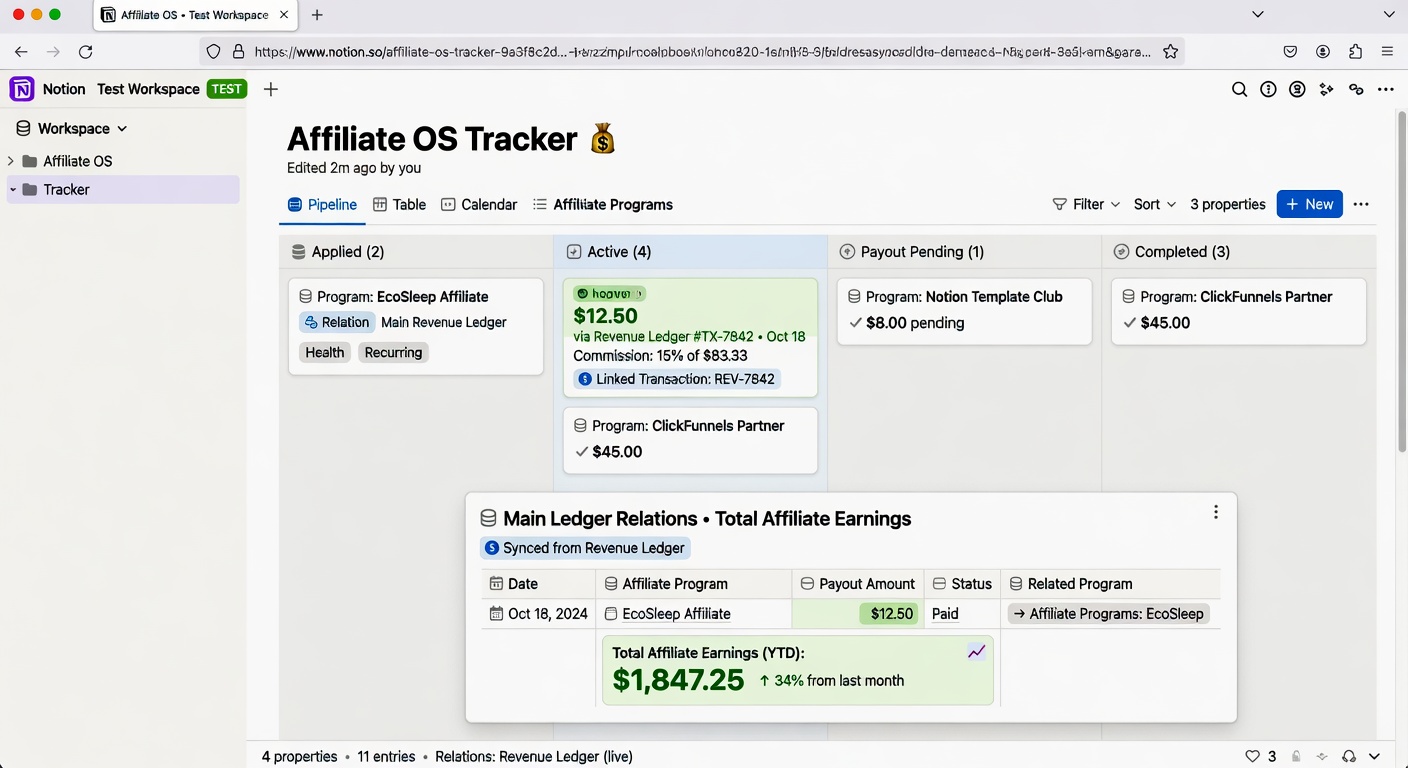
Task: Click the heart icon in status bar
Action: coord(1253,757)
